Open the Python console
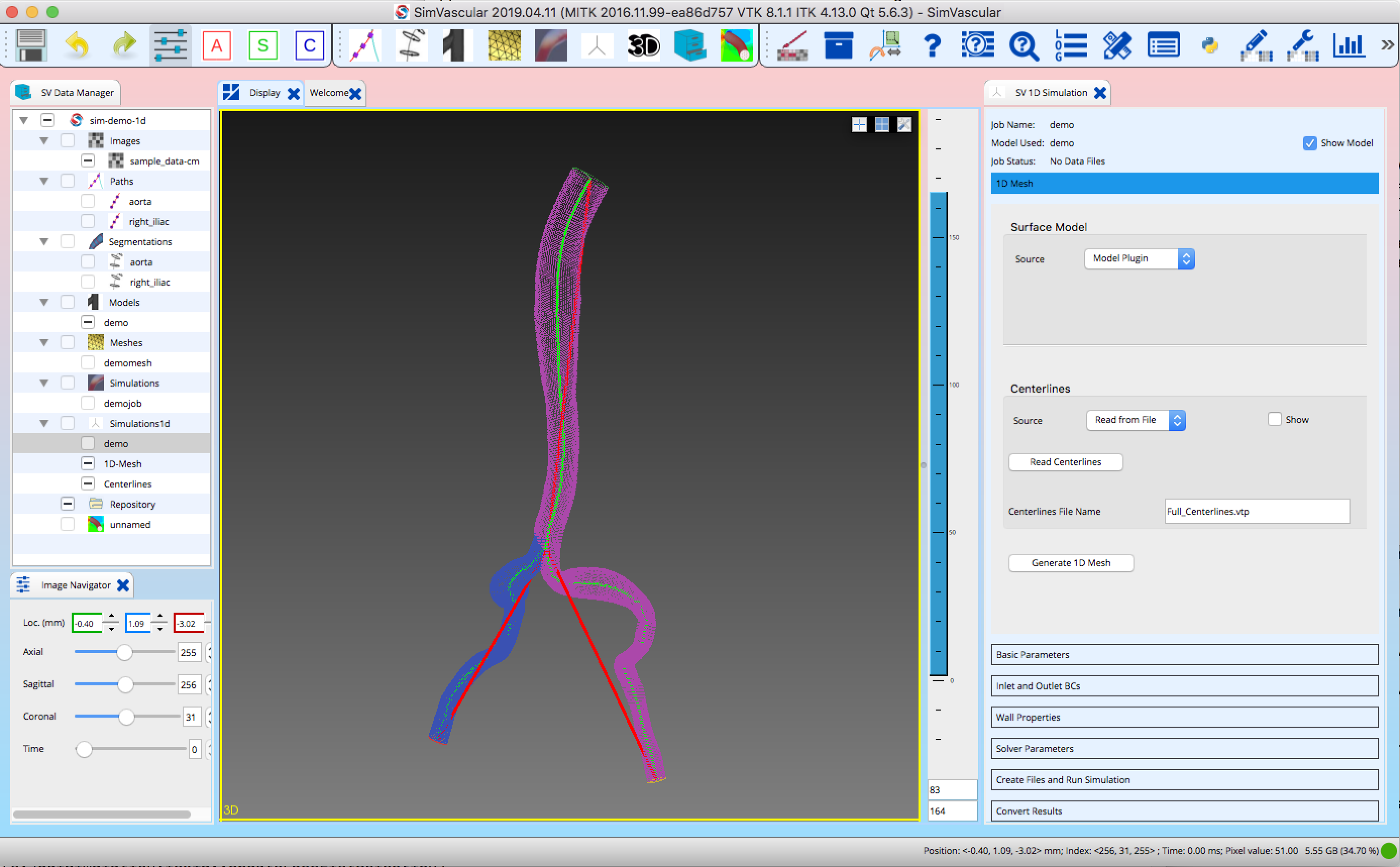 click(x=1210, y=45)
